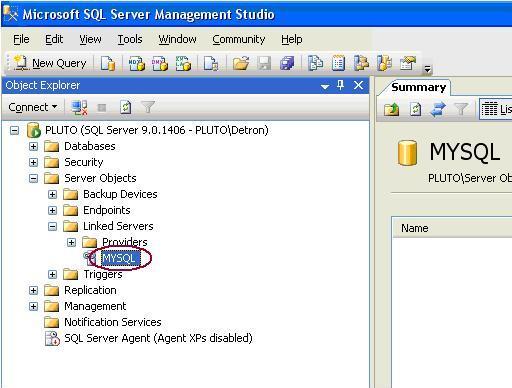This screenshot has width=512, height=388.
Task: Click the Filter icon in Object Explorer
Action: point(148,107)
